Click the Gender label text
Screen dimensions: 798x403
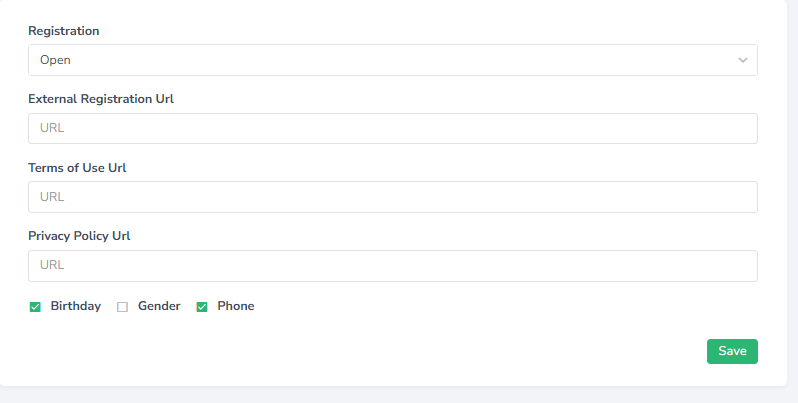[159, 306]
